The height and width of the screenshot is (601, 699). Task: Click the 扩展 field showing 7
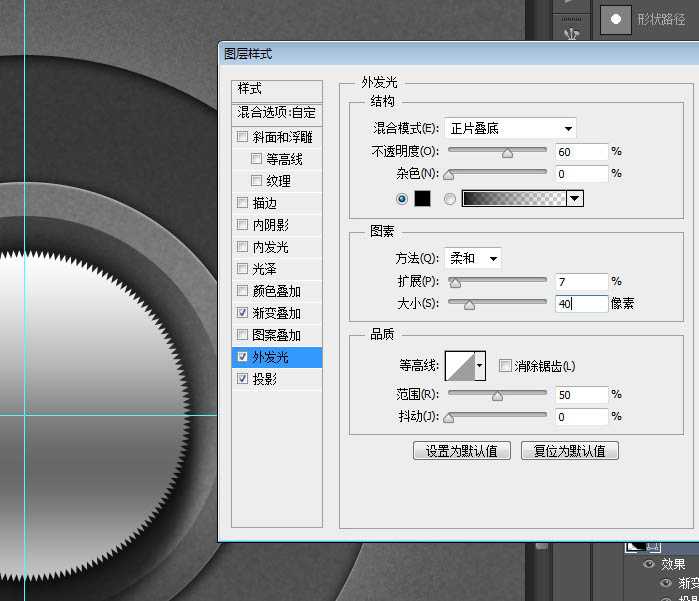pyautogui.click(x=581, y=282)
